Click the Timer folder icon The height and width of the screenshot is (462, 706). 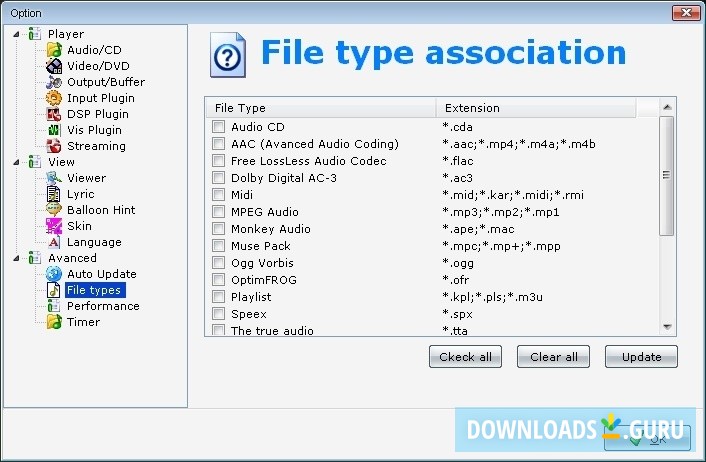(x=54, y=322)
